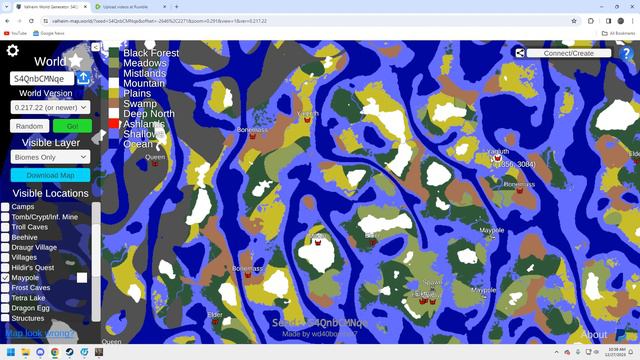Enable the Beehive checkbox
This screenshot has height=360, width=640.
[x=5, y=237]
